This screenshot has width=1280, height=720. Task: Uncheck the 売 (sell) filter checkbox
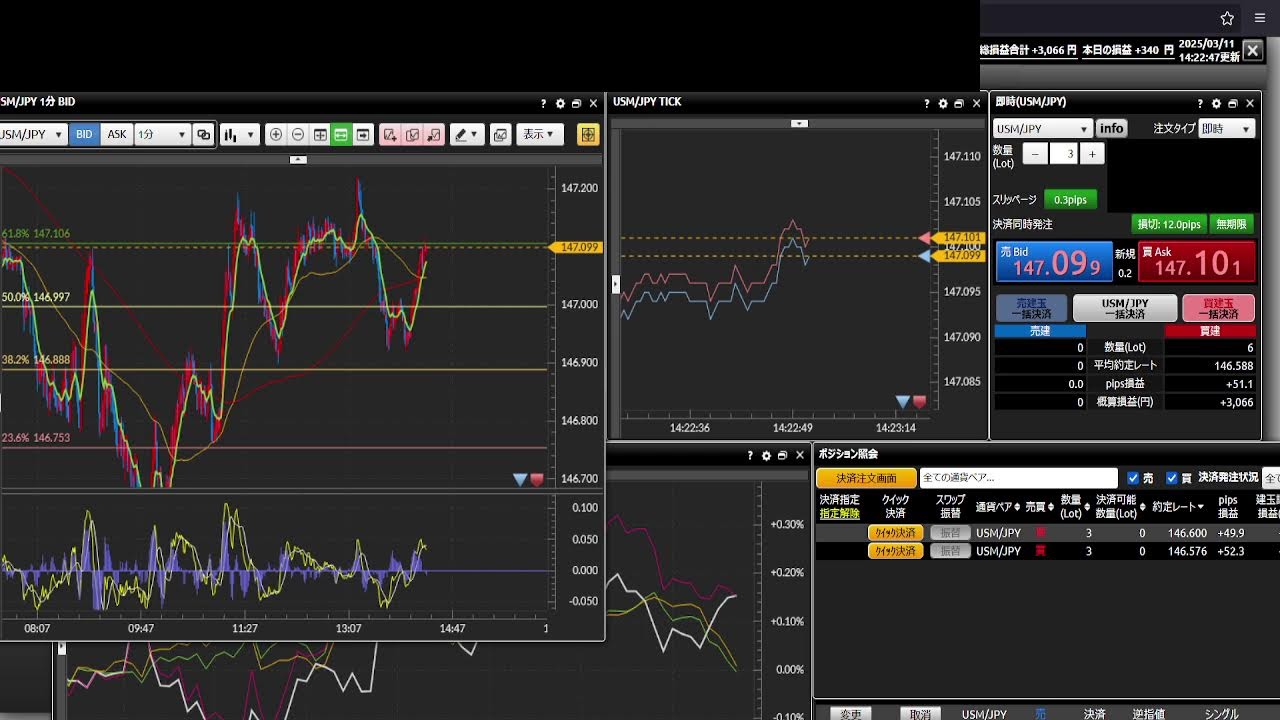pos(1133,479)
